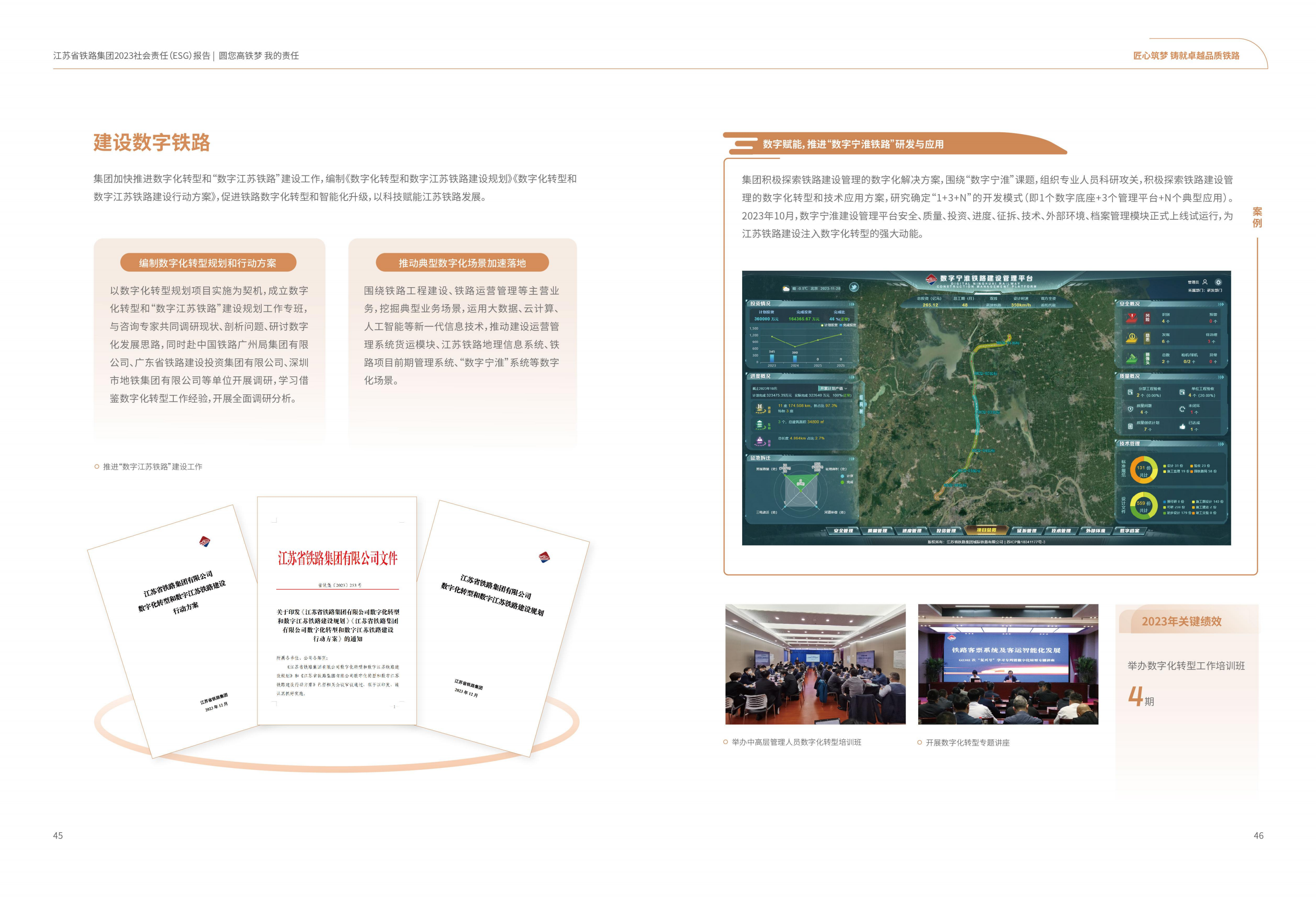Switch to the 数字档案 tab

(1129, 531)
